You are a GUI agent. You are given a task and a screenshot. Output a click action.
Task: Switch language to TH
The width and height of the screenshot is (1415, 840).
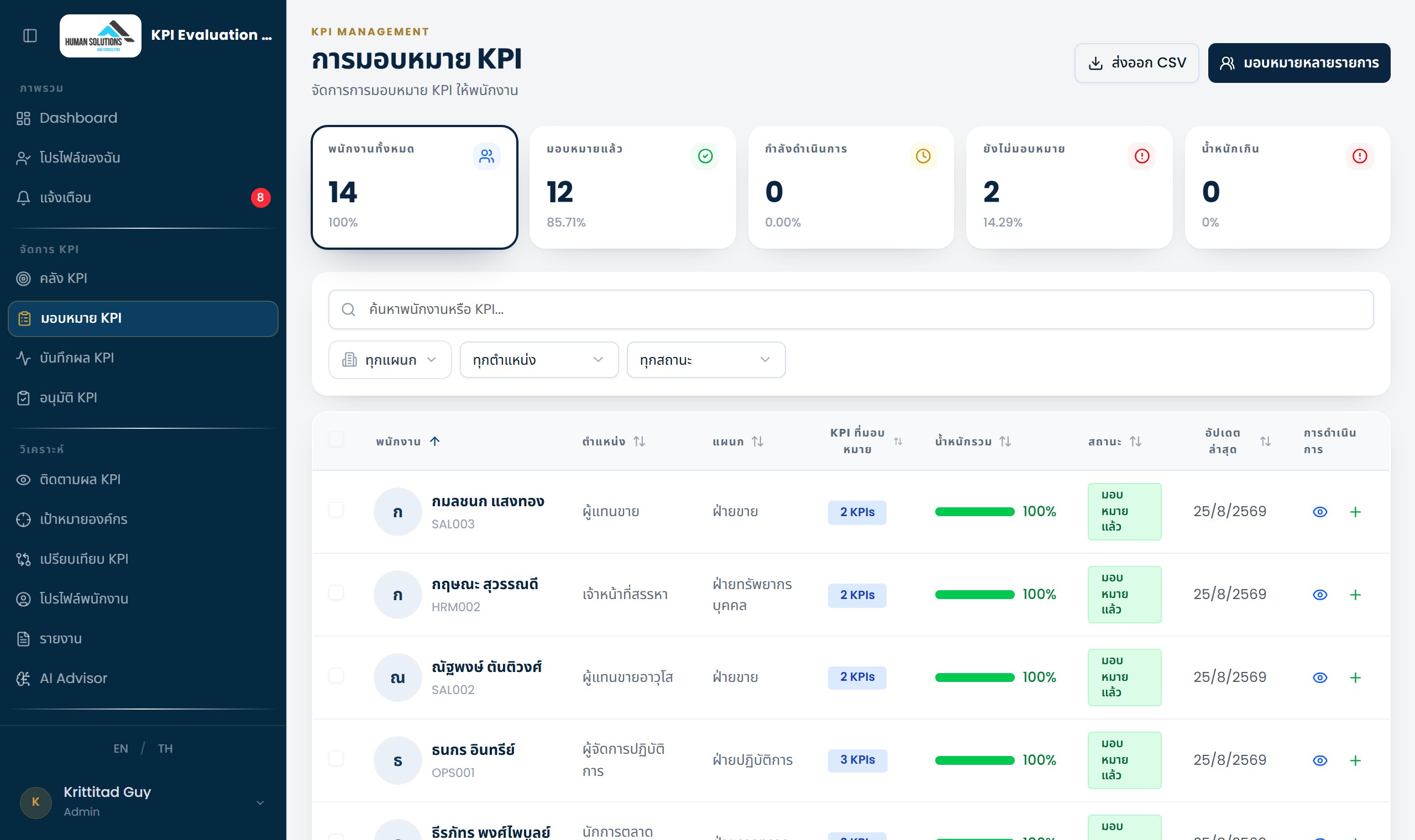tap(165, 748)
